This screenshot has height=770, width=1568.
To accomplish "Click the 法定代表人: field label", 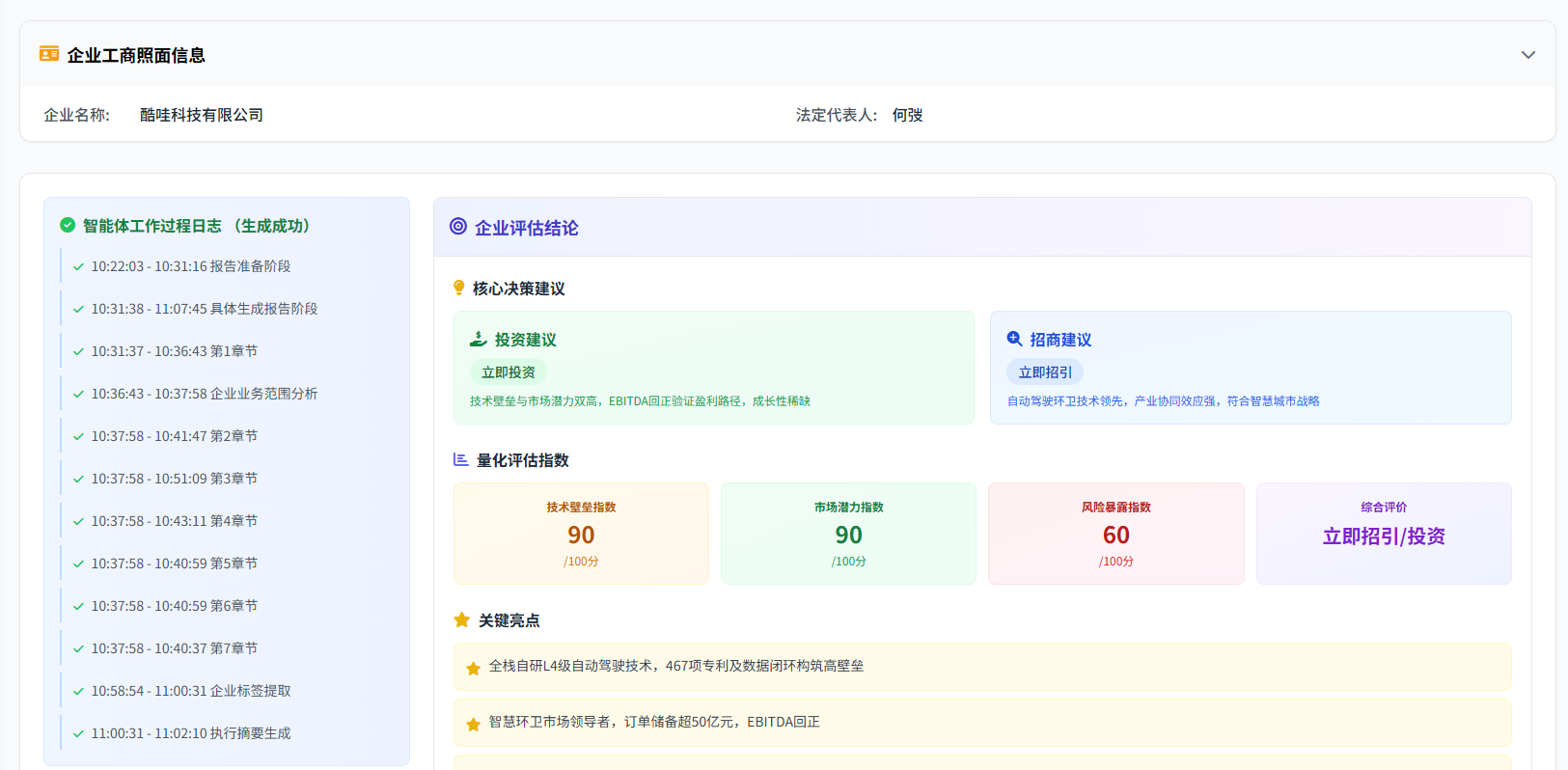I will tap(837, 115).
